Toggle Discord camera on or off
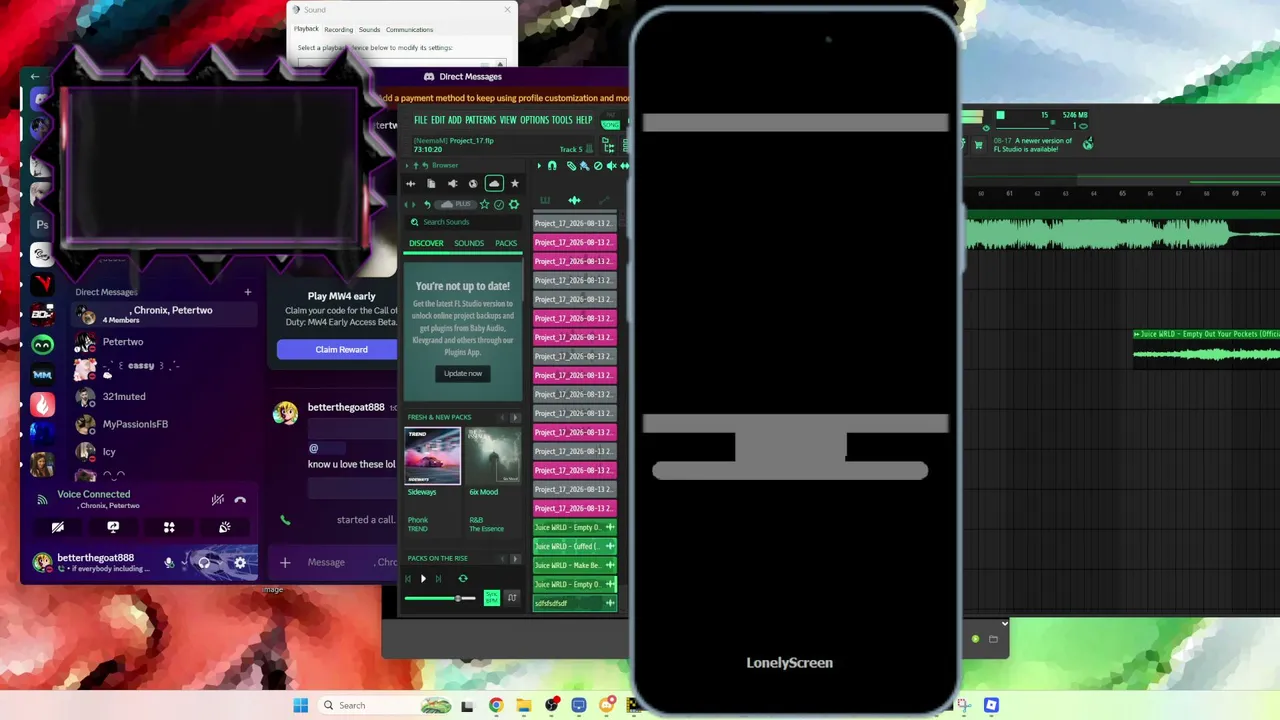Screen dimensions: 1280x720 coord(57,527)
